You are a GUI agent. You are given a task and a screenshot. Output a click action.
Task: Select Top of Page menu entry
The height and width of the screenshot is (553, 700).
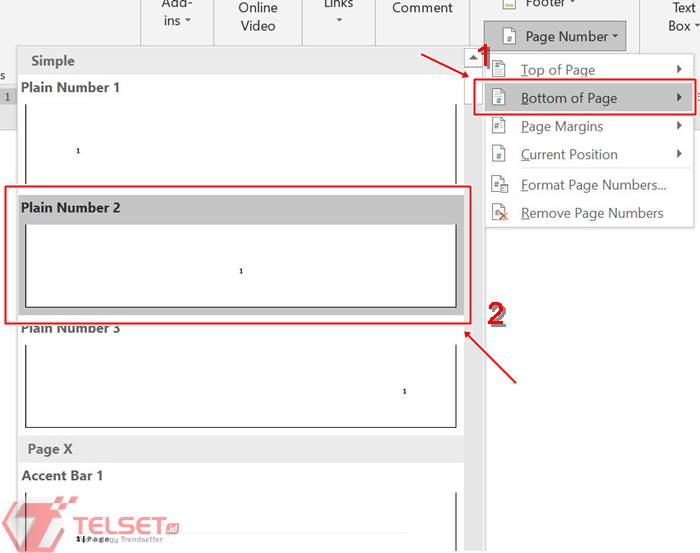point(589,70)
